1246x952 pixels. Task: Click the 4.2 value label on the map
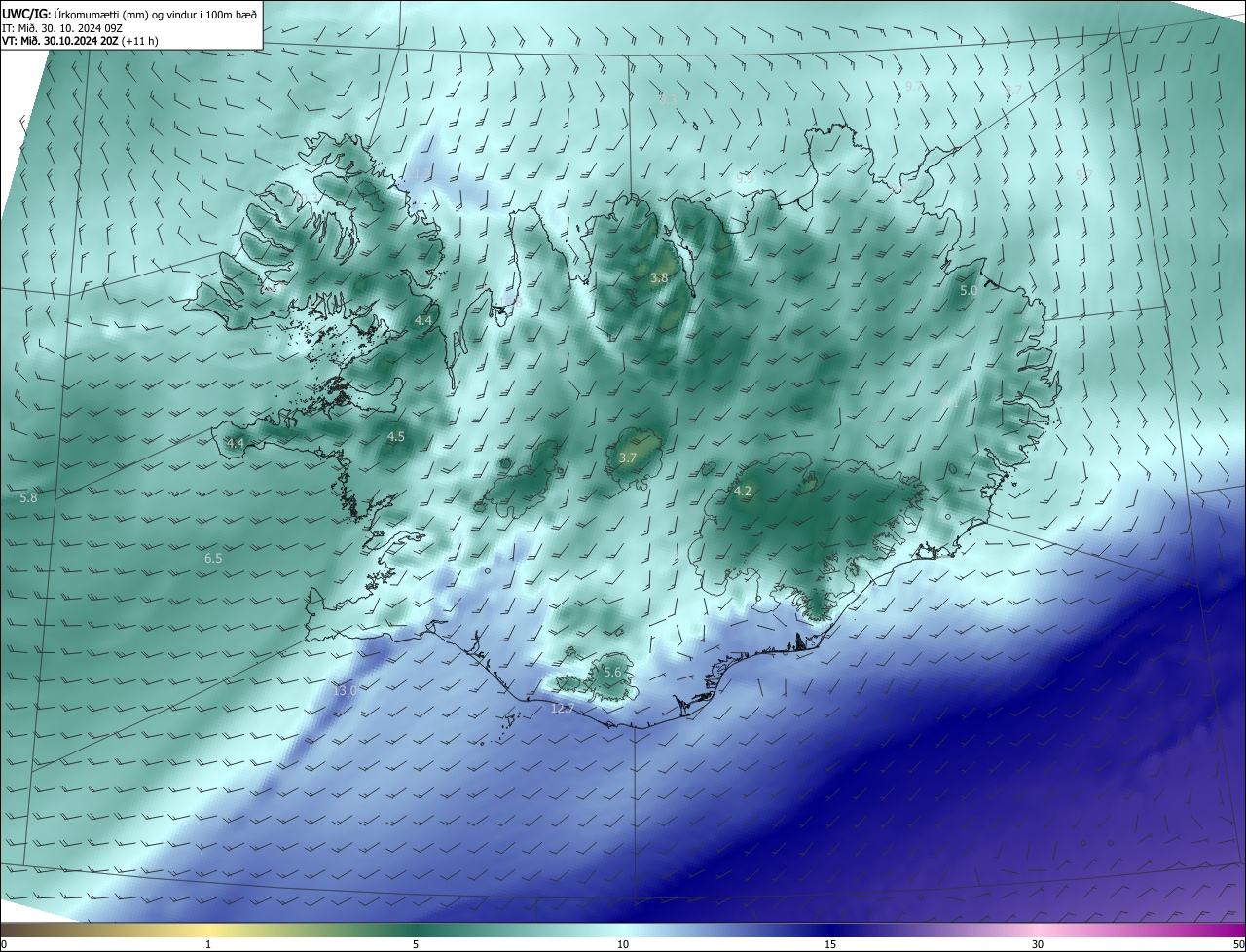743,491
